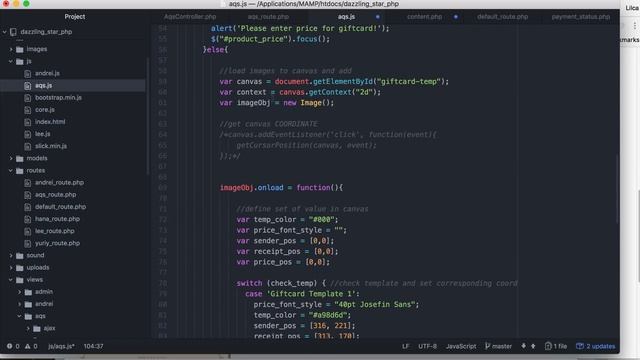Select the aqs.js editor tab
The width and height of the screenshot is (640, 360).
pyautogui.click(x=346, y=17)
